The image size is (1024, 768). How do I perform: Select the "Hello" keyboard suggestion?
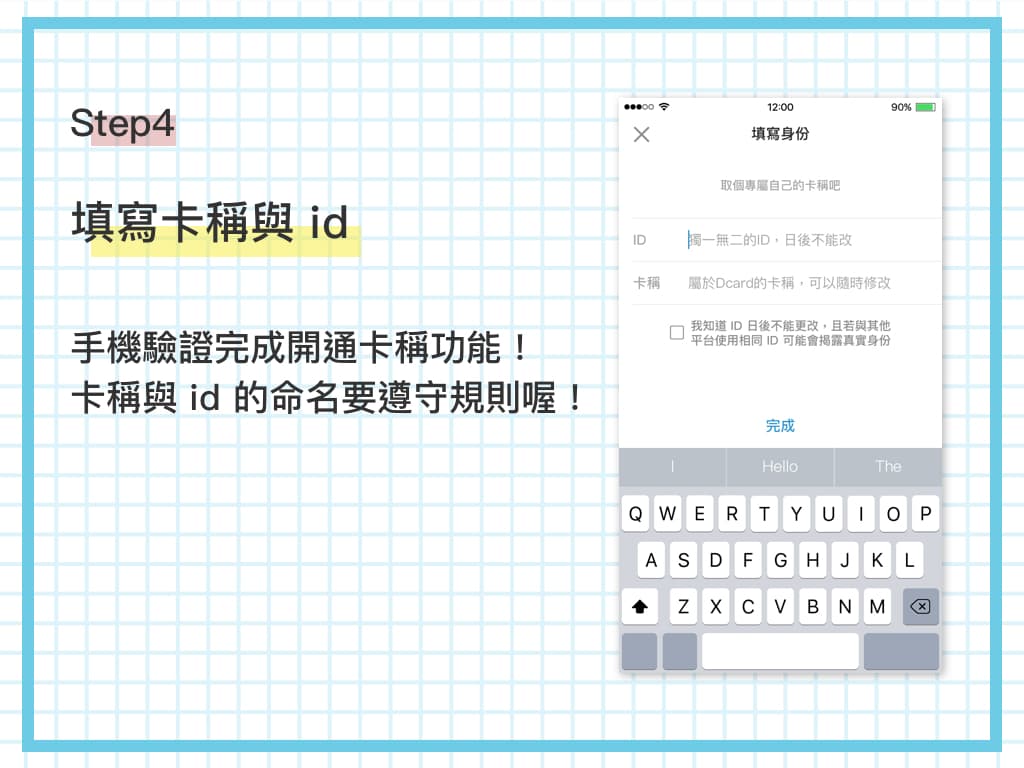(780, 466)
